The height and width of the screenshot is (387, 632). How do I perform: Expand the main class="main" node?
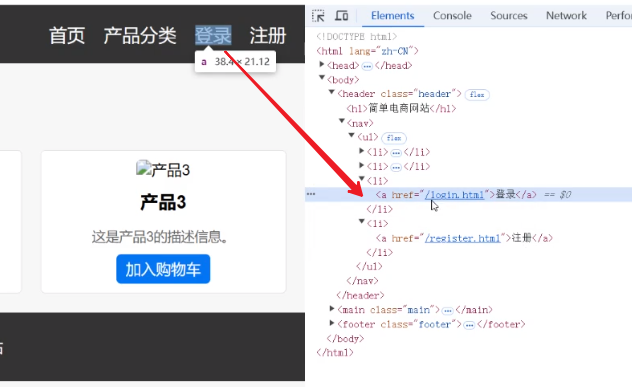click(x=332, y=309)
